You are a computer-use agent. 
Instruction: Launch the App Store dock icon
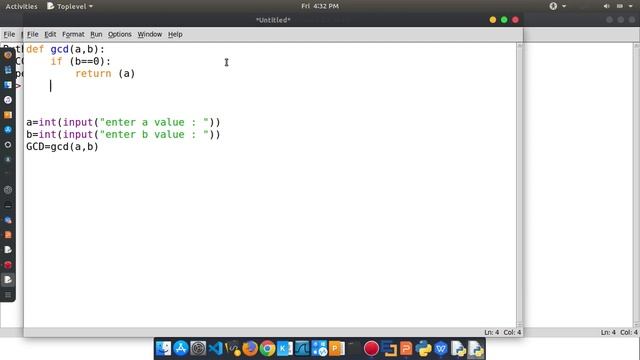[x=180, y=349]
